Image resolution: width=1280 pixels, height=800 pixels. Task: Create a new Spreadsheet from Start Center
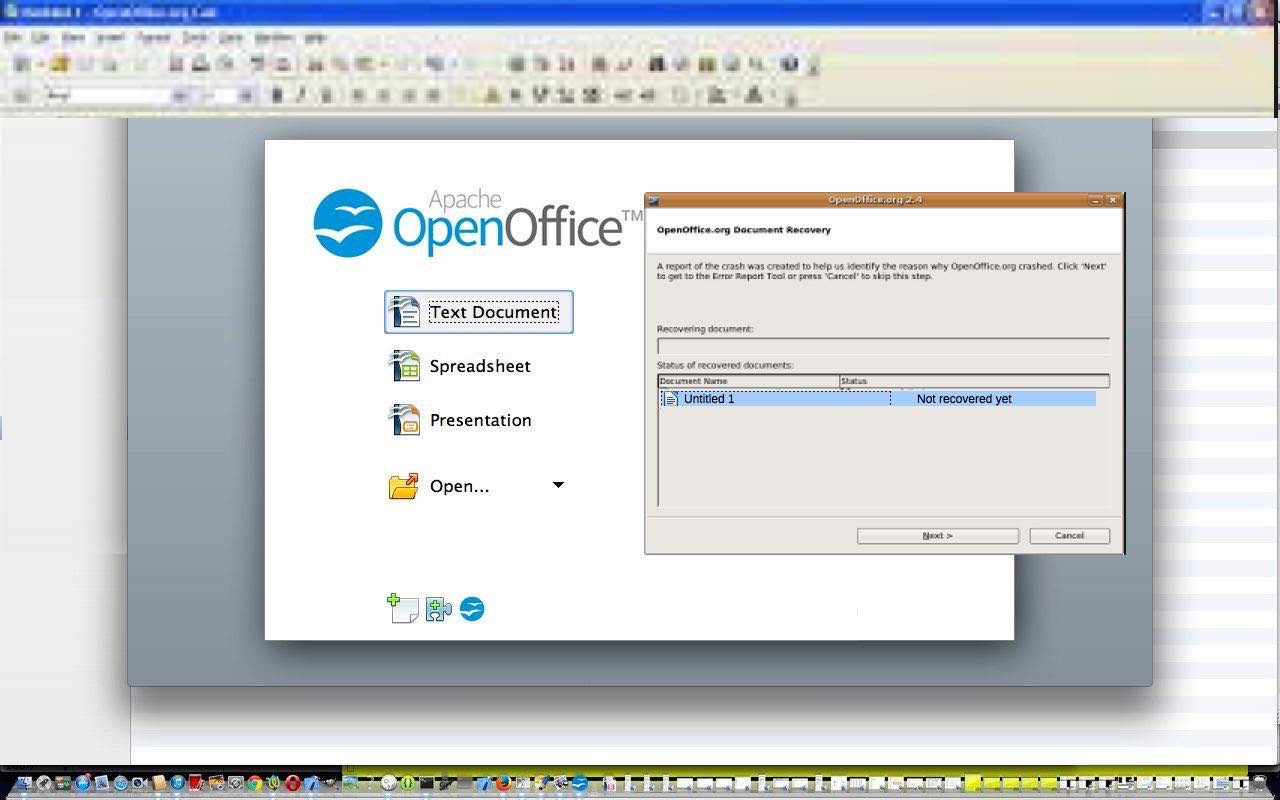(x=460, y=366)
